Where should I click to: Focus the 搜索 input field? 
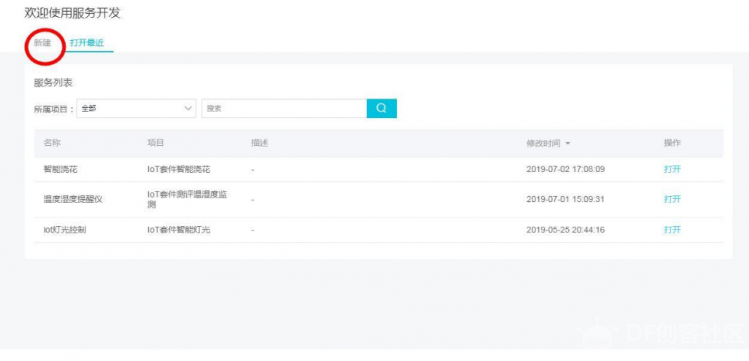click(284, 108)
